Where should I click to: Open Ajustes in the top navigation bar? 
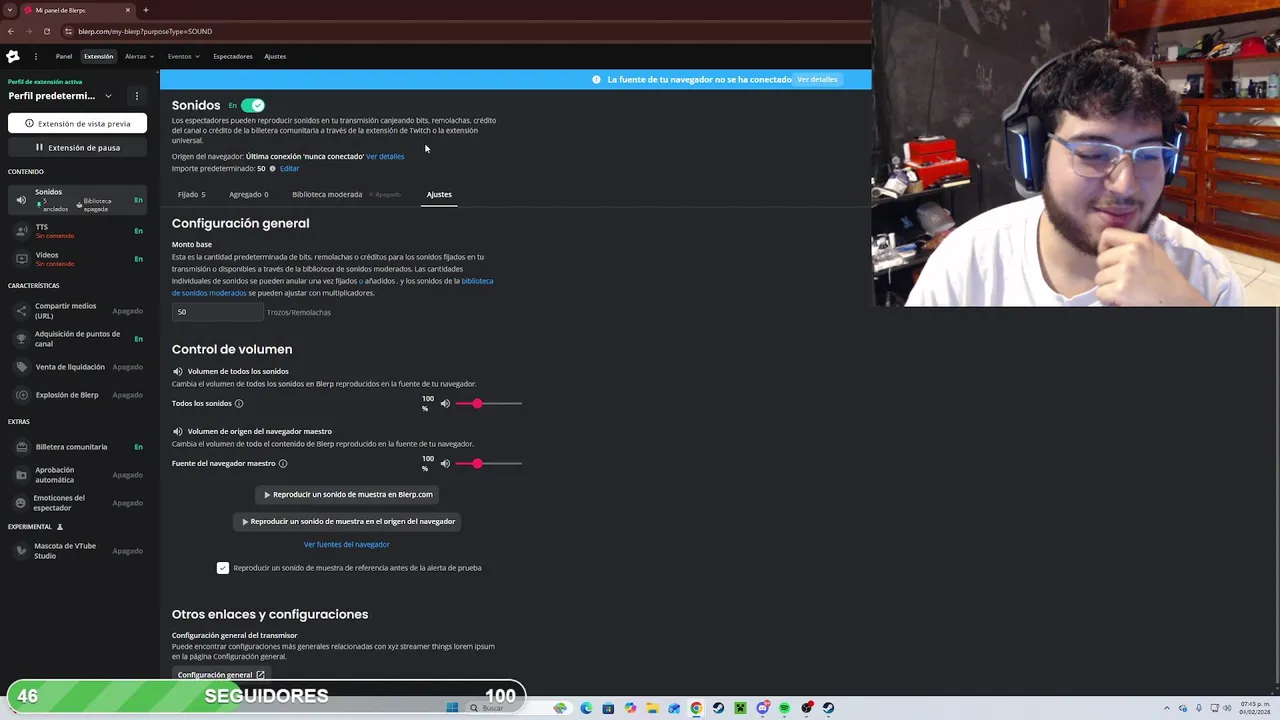[x=275, y=56]
